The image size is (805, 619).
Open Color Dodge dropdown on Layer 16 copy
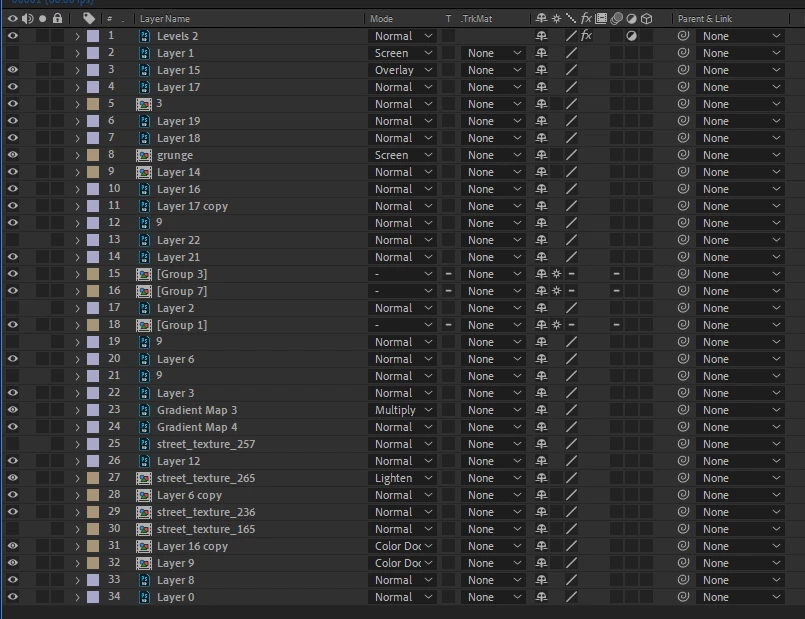(402, 546)
